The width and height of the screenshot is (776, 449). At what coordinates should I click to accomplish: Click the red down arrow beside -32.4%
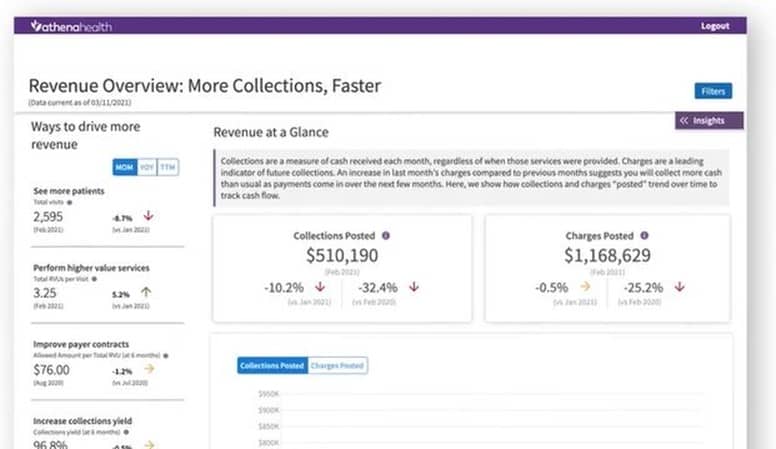tap(414, 286)
